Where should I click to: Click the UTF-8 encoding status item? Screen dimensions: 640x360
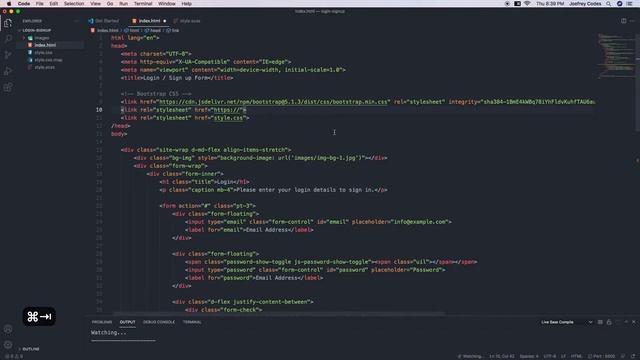coord(550,356)
